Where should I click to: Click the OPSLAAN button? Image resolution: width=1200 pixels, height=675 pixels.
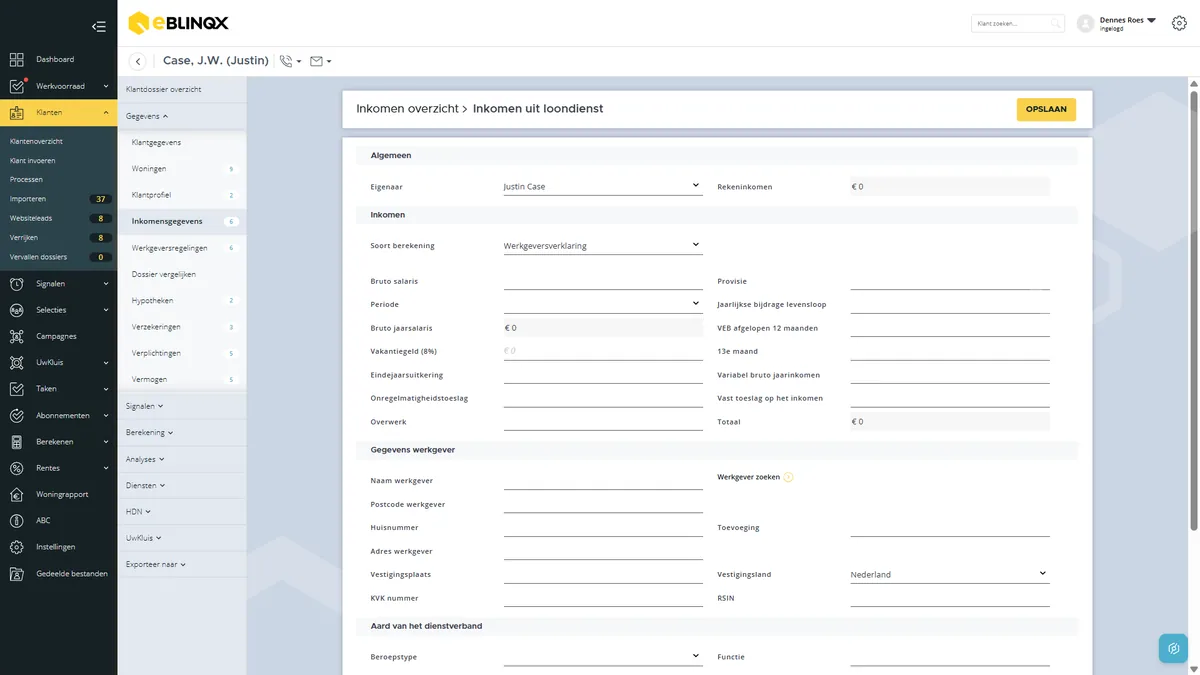pos(1046,109)
